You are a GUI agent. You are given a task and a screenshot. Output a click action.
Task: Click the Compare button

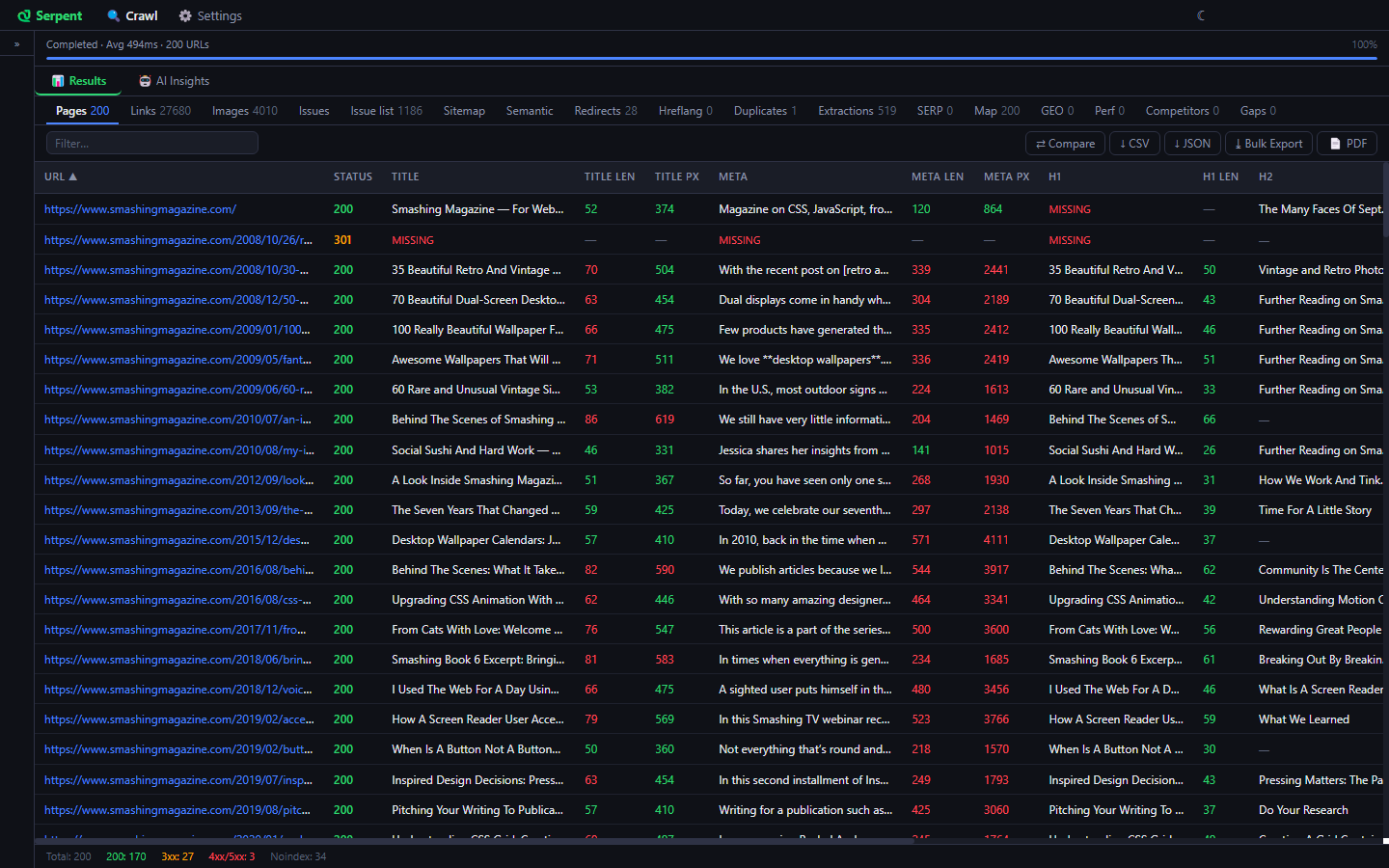pyautogui.click(x=1066, y=144)
